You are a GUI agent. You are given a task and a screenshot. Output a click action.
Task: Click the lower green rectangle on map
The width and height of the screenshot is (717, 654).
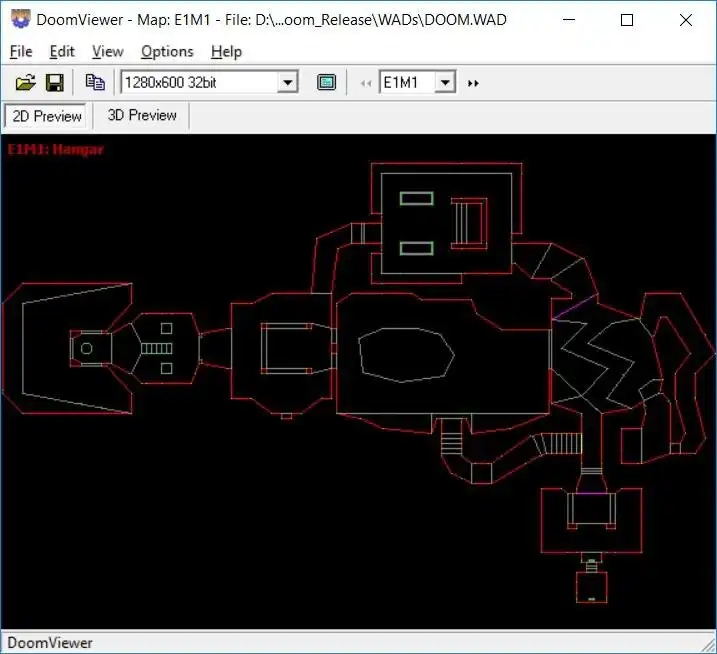(x=417, y=248)
